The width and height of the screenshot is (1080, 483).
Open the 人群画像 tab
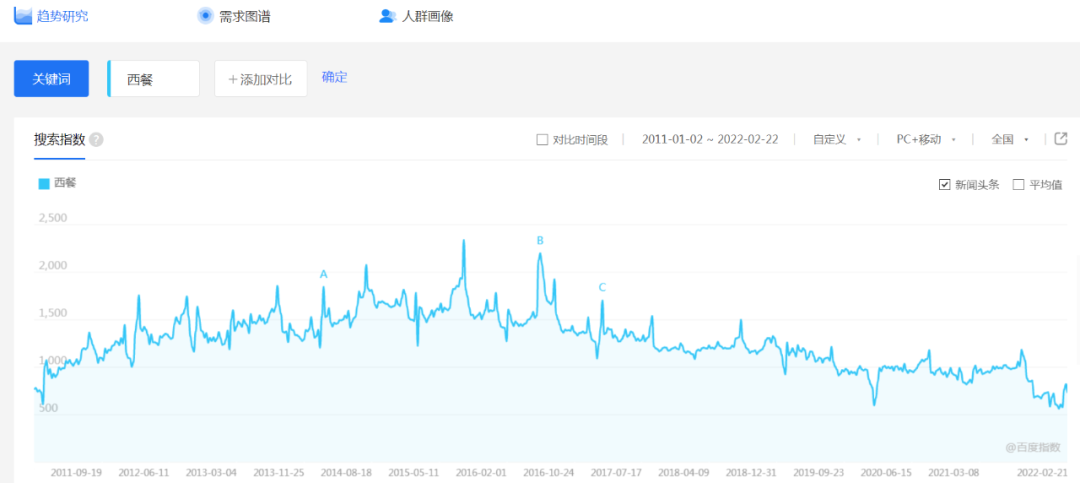(x=427, y=16)
